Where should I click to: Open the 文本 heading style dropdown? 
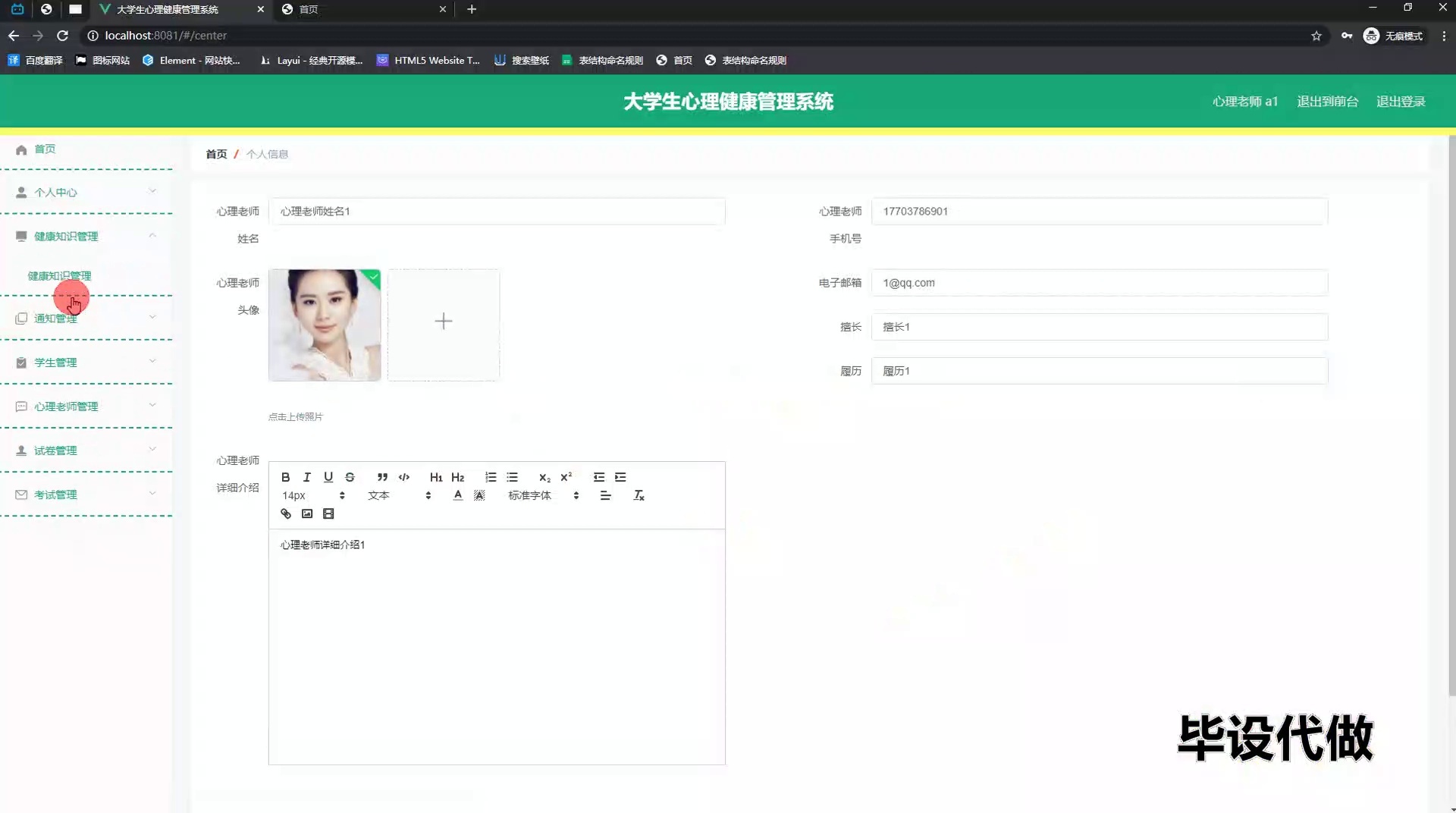[400, 495]
